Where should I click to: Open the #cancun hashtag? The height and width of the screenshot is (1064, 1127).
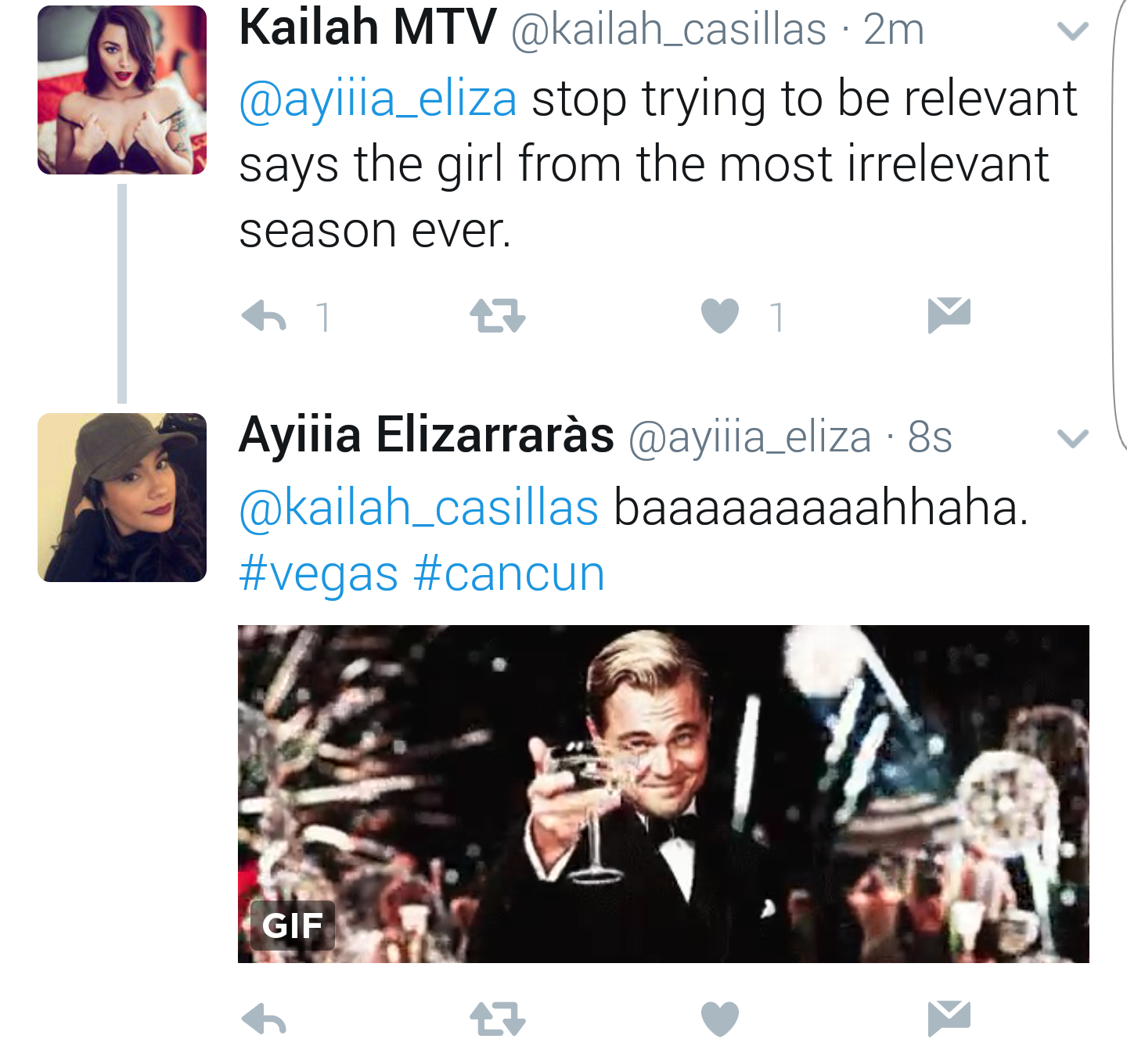[x=509, y=574]
